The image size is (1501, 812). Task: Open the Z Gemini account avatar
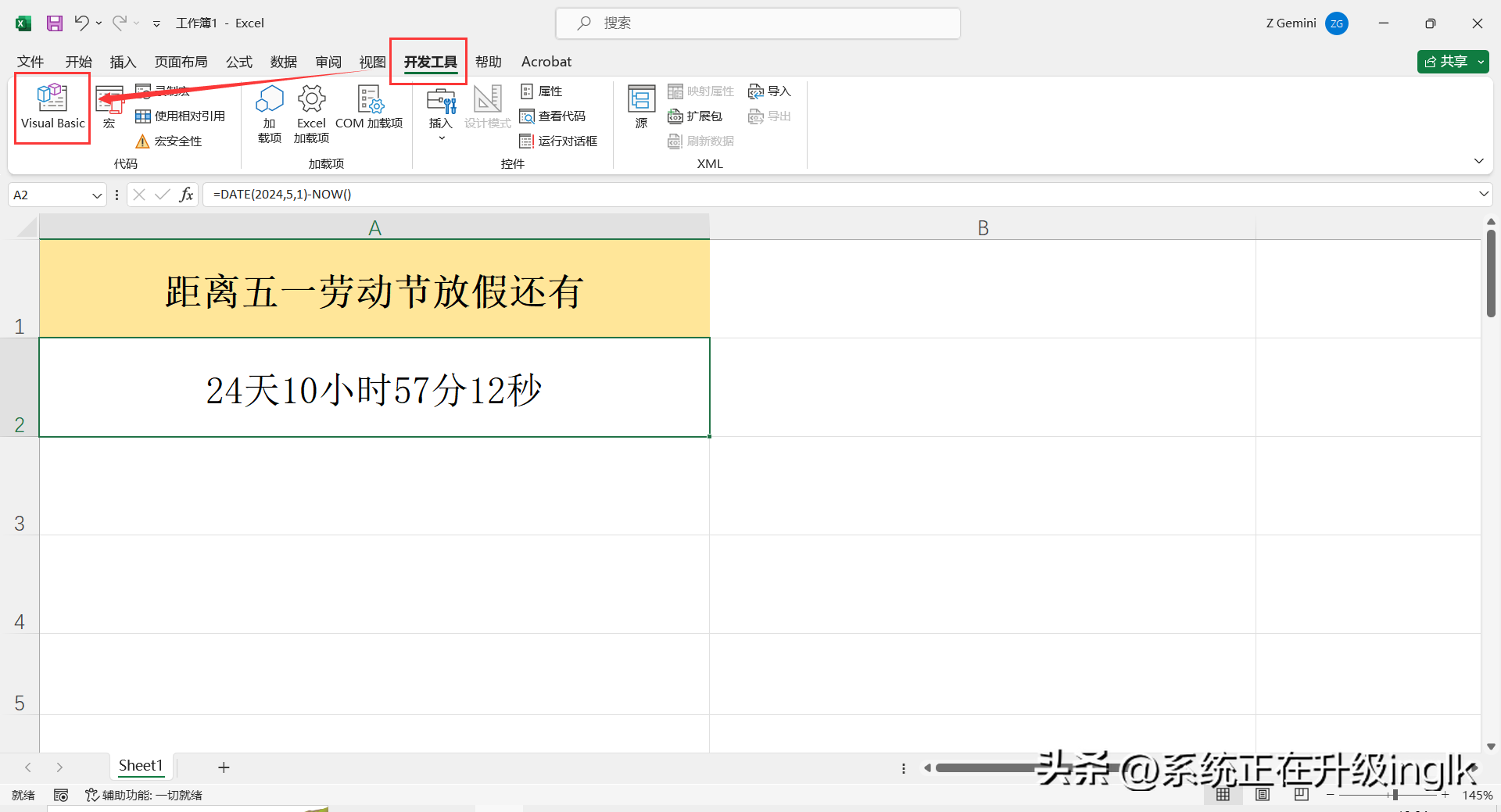(x=1337, y=23)
